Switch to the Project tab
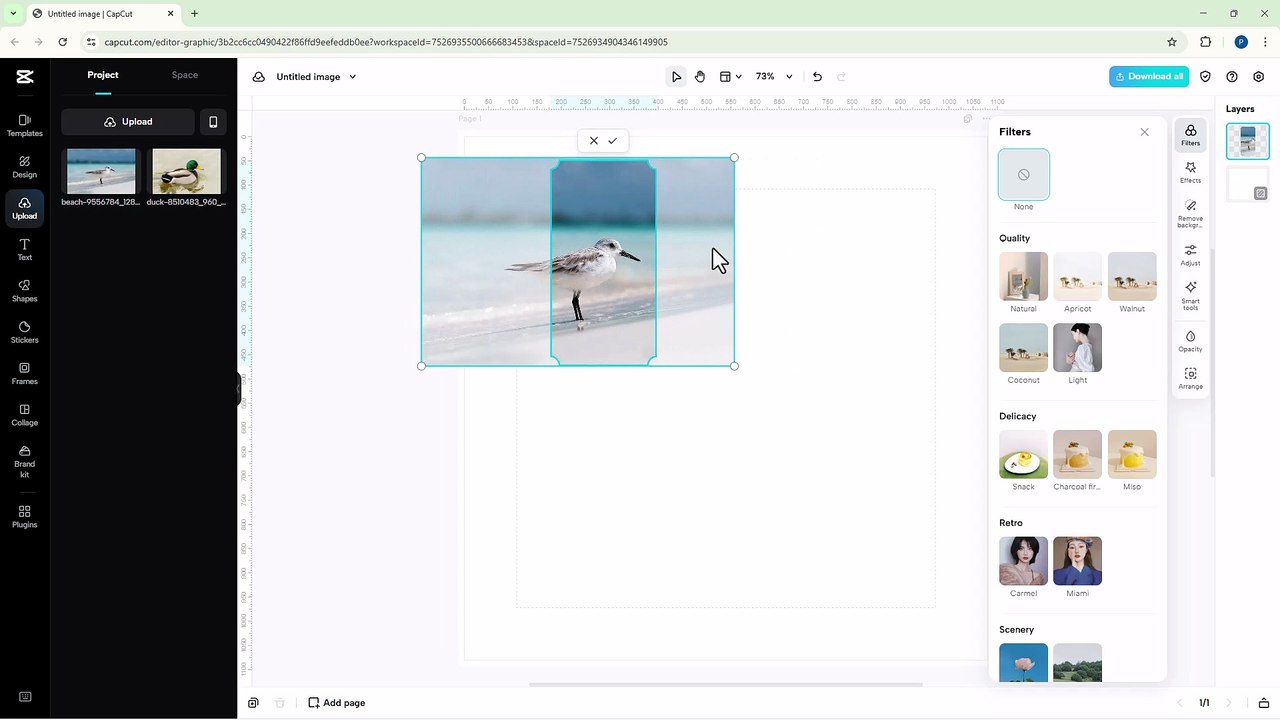Image resolution: width=1280 pixels, height=720 pixels. pos(103,75)
